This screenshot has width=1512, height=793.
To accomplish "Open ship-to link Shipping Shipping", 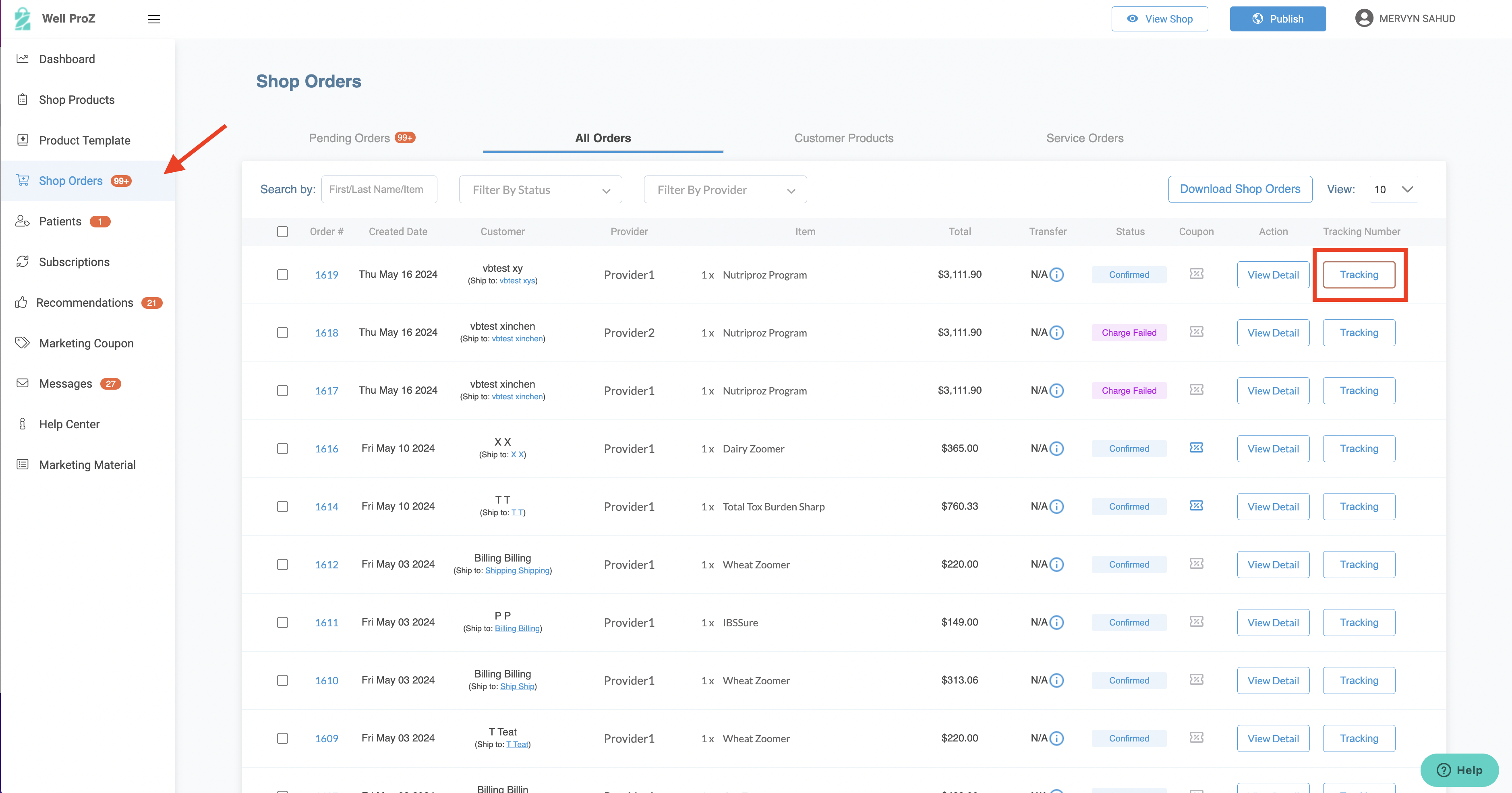I will [517, 571].
